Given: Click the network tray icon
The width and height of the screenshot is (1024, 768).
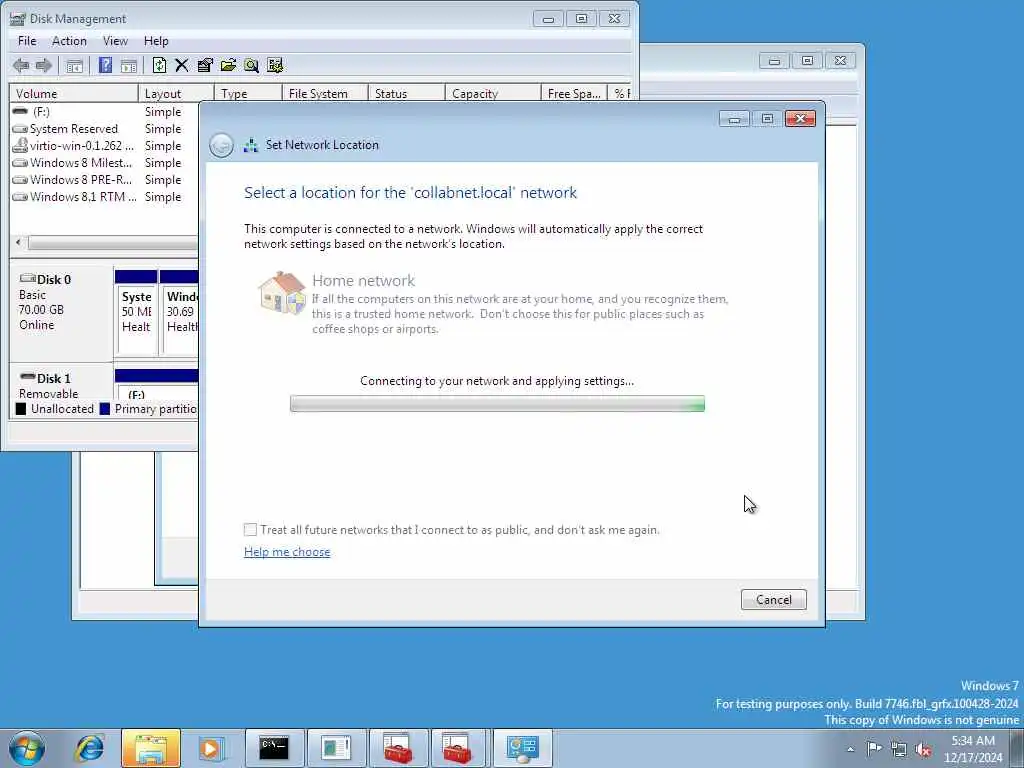Looking at the screenshot, I should [x=899, y=749].
